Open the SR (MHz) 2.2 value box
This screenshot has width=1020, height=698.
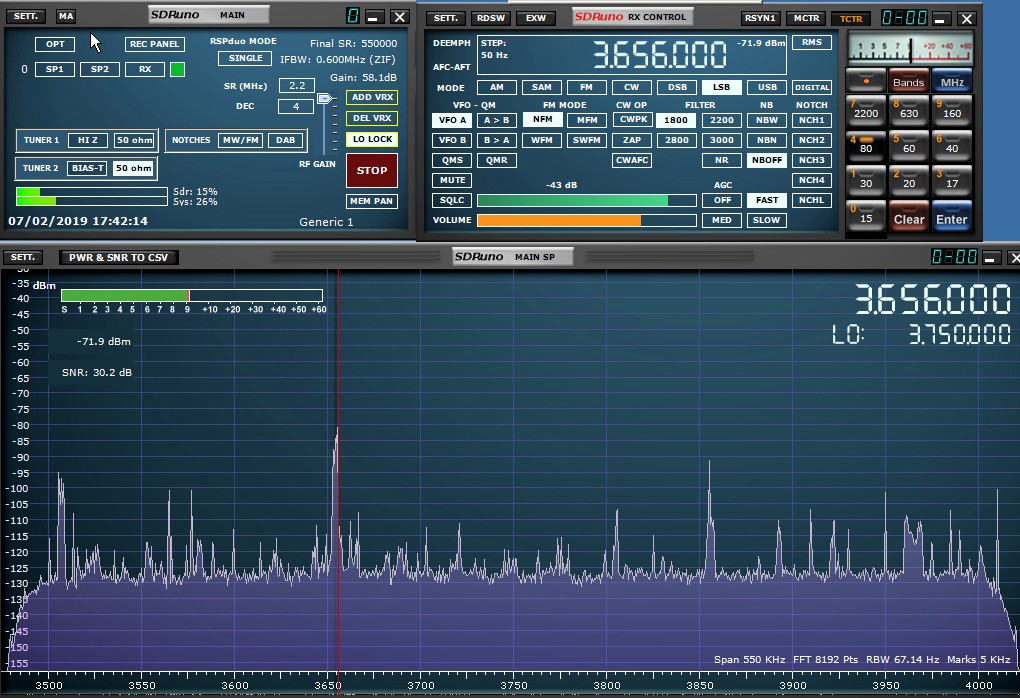point(297,85)
